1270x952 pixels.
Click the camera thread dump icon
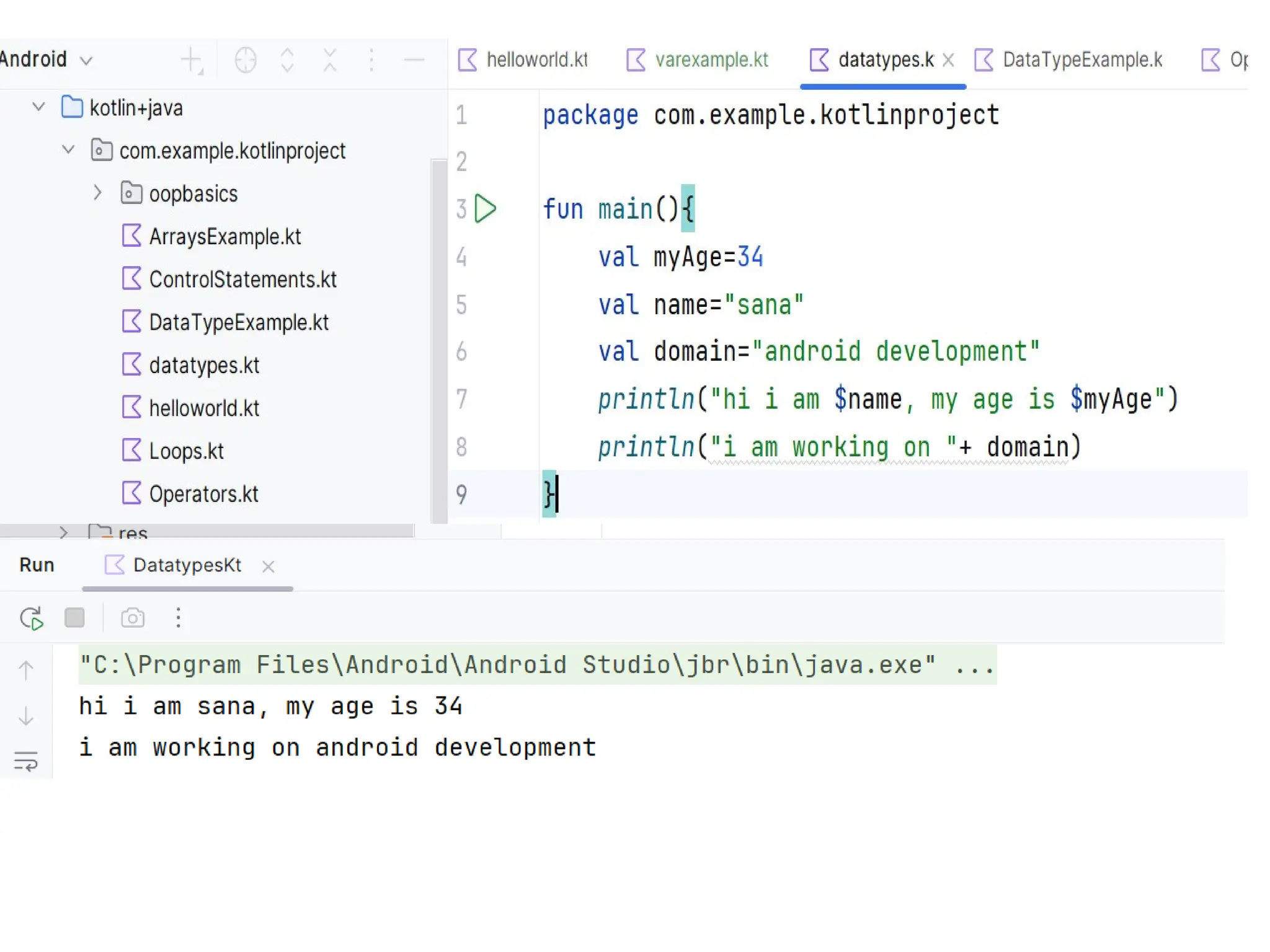pyautogui.click(x=133, y=618)
